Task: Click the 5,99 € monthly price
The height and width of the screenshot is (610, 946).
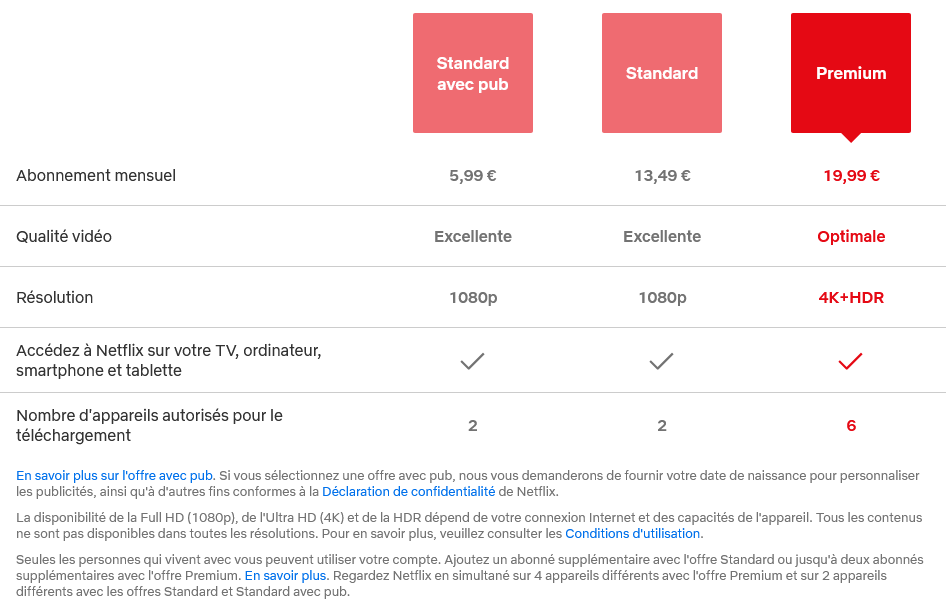Action: click(x=472, y=176)
